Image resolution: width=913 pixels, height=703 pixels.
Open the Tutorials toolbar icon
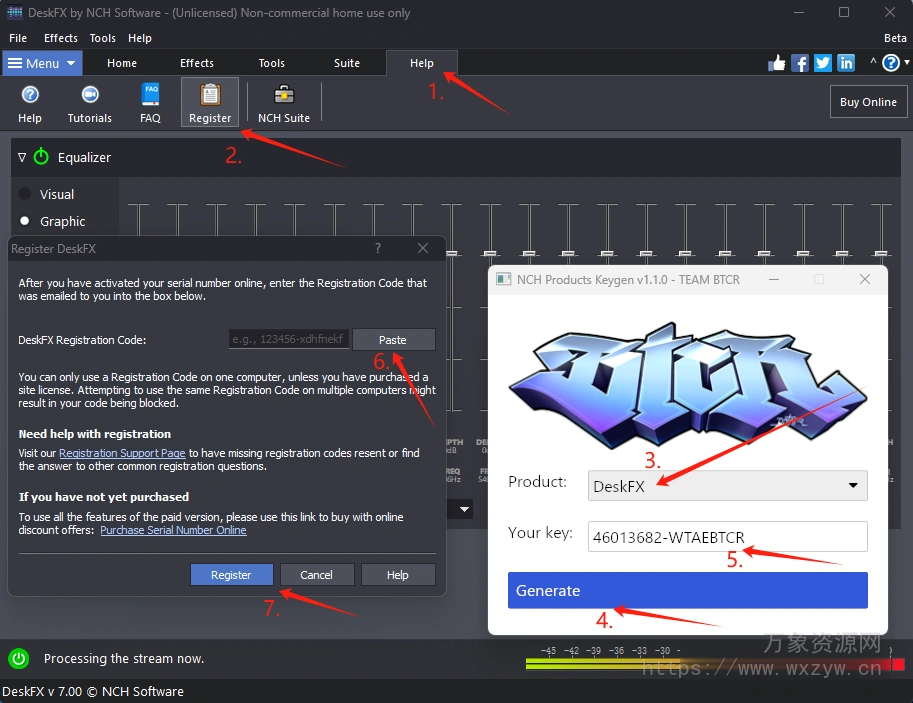pyautogui.click(x=89, y=102)
